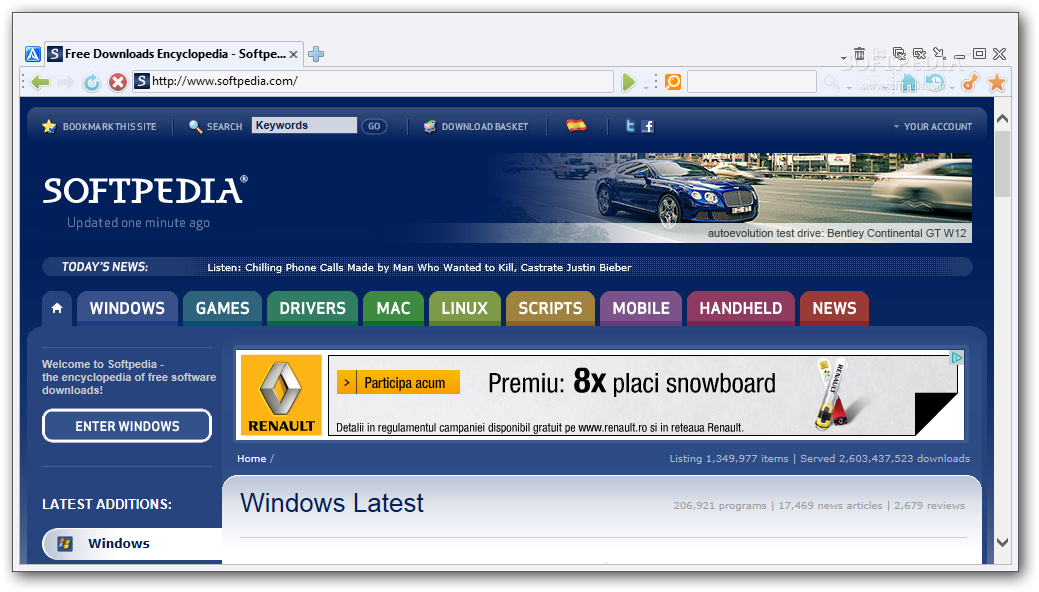Viewport: 1039px width, 592px height.
Task: Click the browser toolbar search box
Action: pyautogui.click(x=751, y=82)
